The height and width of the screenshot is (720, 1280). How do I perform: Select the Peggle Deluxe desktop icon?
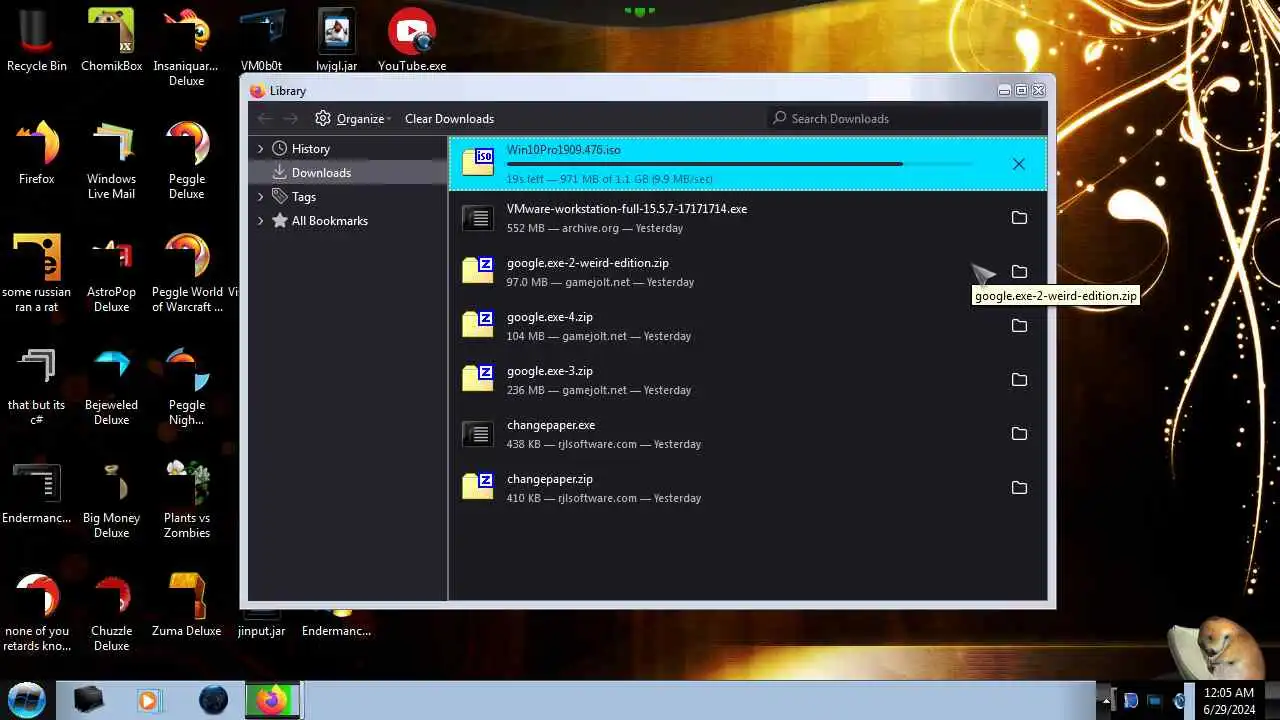pyautogui.click(x=187, y=162)
